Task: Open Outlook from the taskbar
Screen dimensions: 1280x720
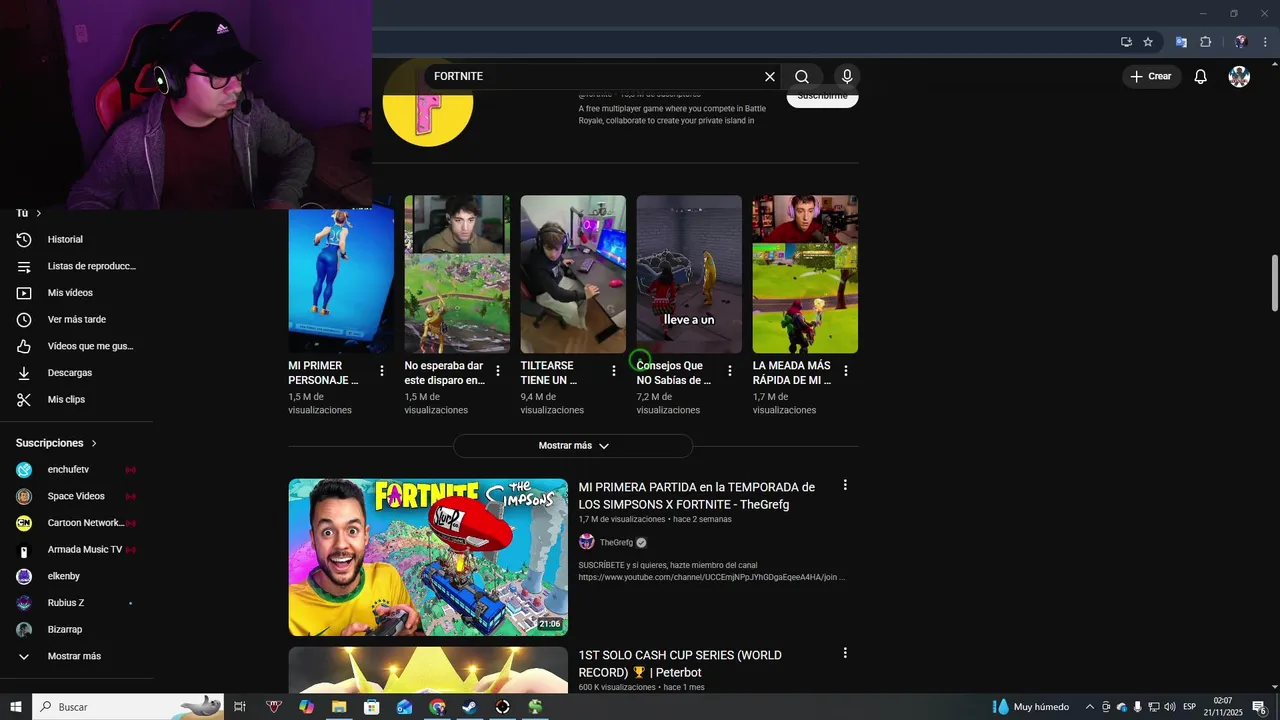Action: point(404,707)
